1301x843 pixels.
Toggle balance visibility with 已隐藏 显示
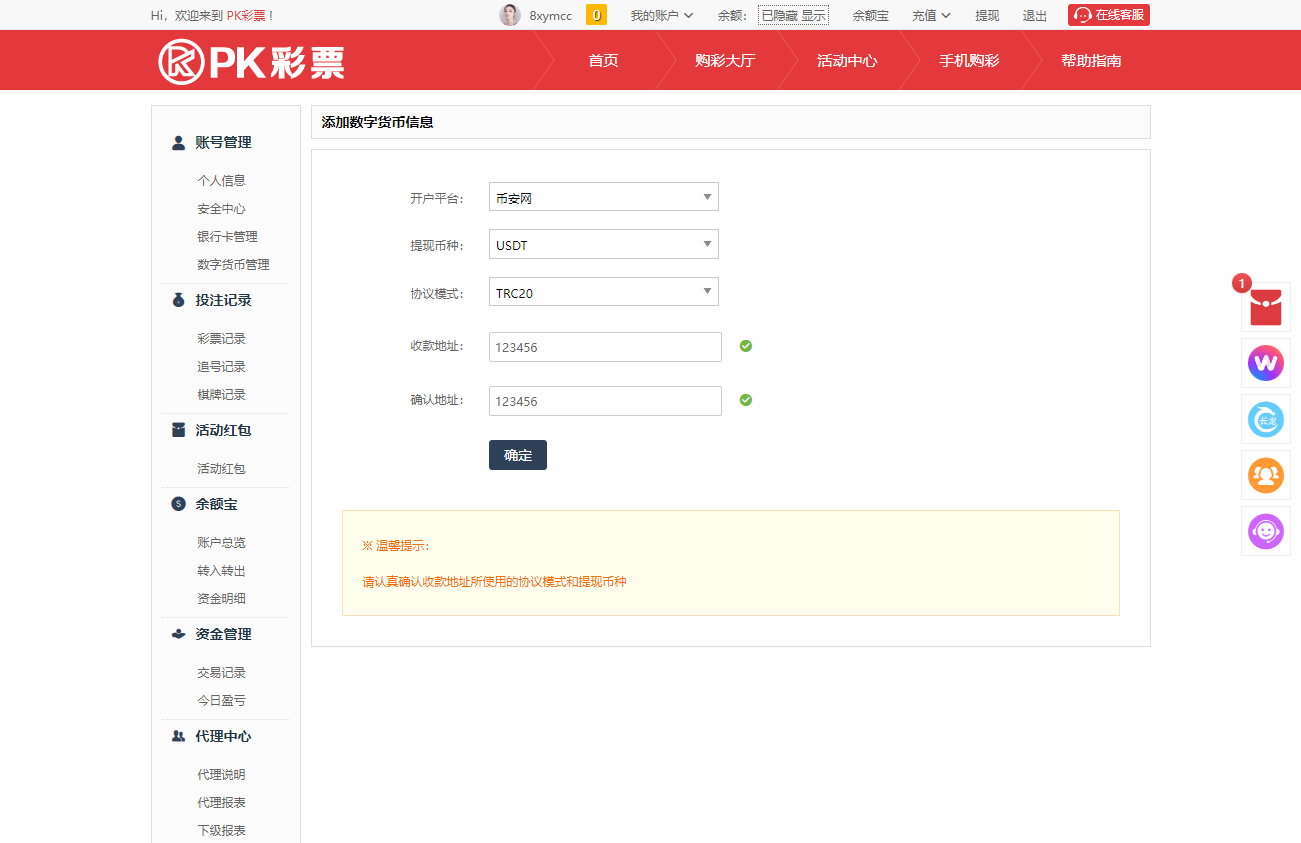coord(793,15)
